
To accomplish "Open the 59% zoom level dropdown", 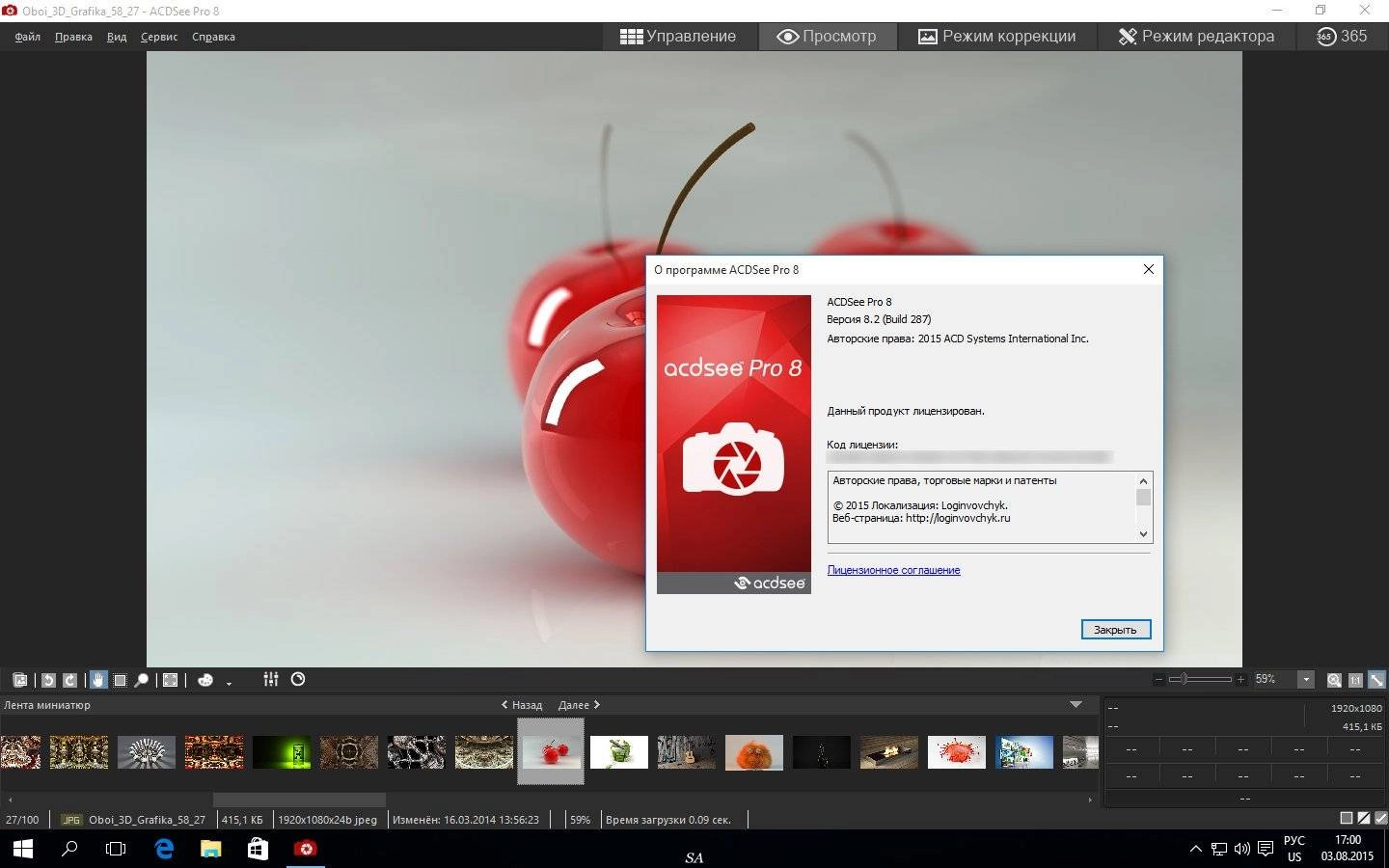I will tap(1306, 680).
